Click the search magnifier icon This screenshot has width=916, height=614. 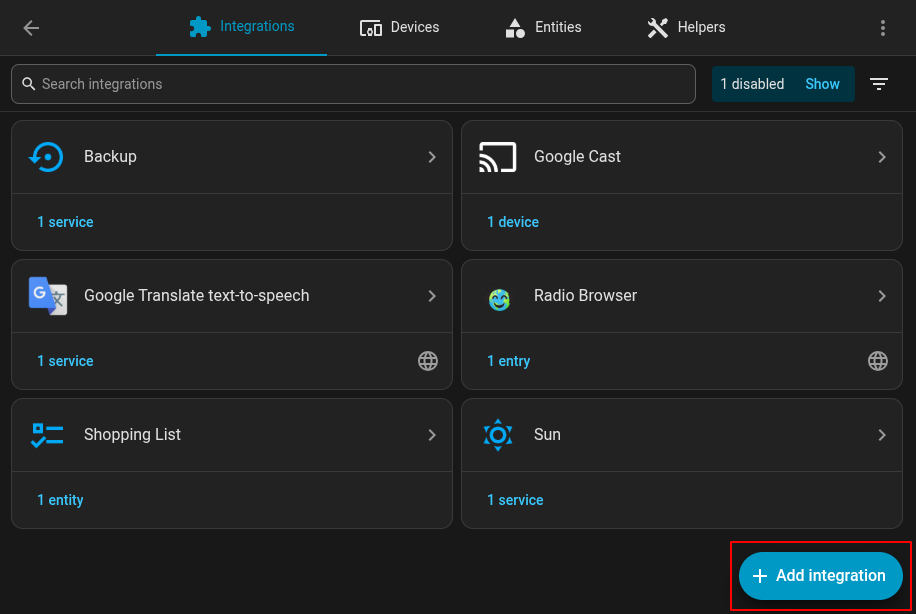29,84
